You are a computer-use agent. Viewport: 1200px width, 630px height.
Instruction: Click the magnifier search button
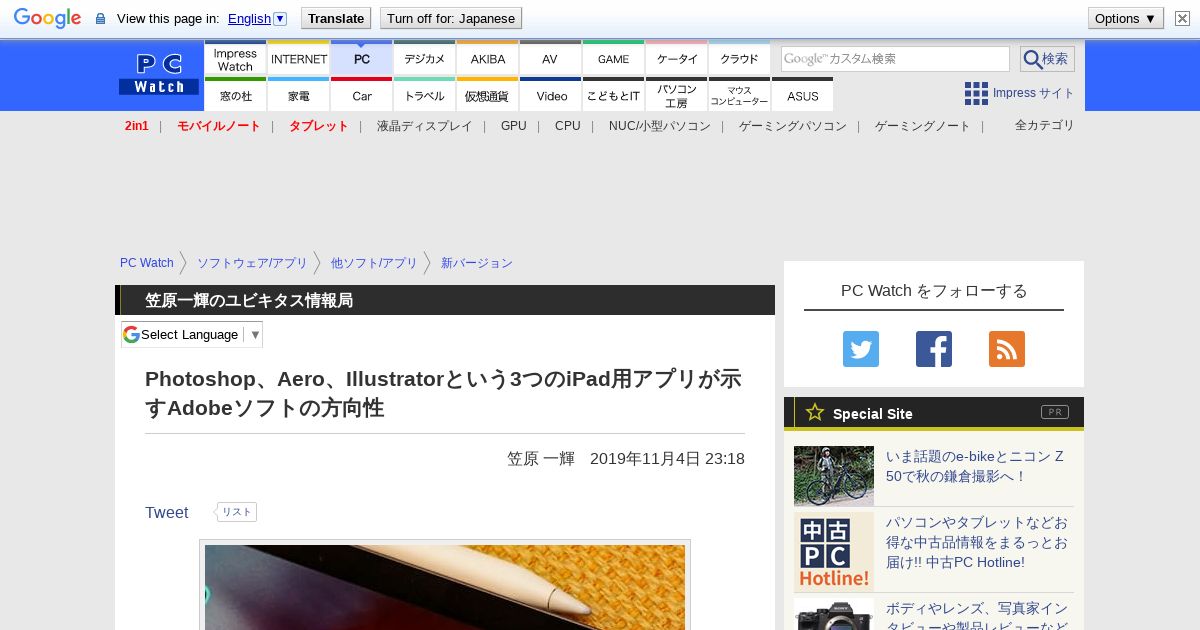[1047, 59]
